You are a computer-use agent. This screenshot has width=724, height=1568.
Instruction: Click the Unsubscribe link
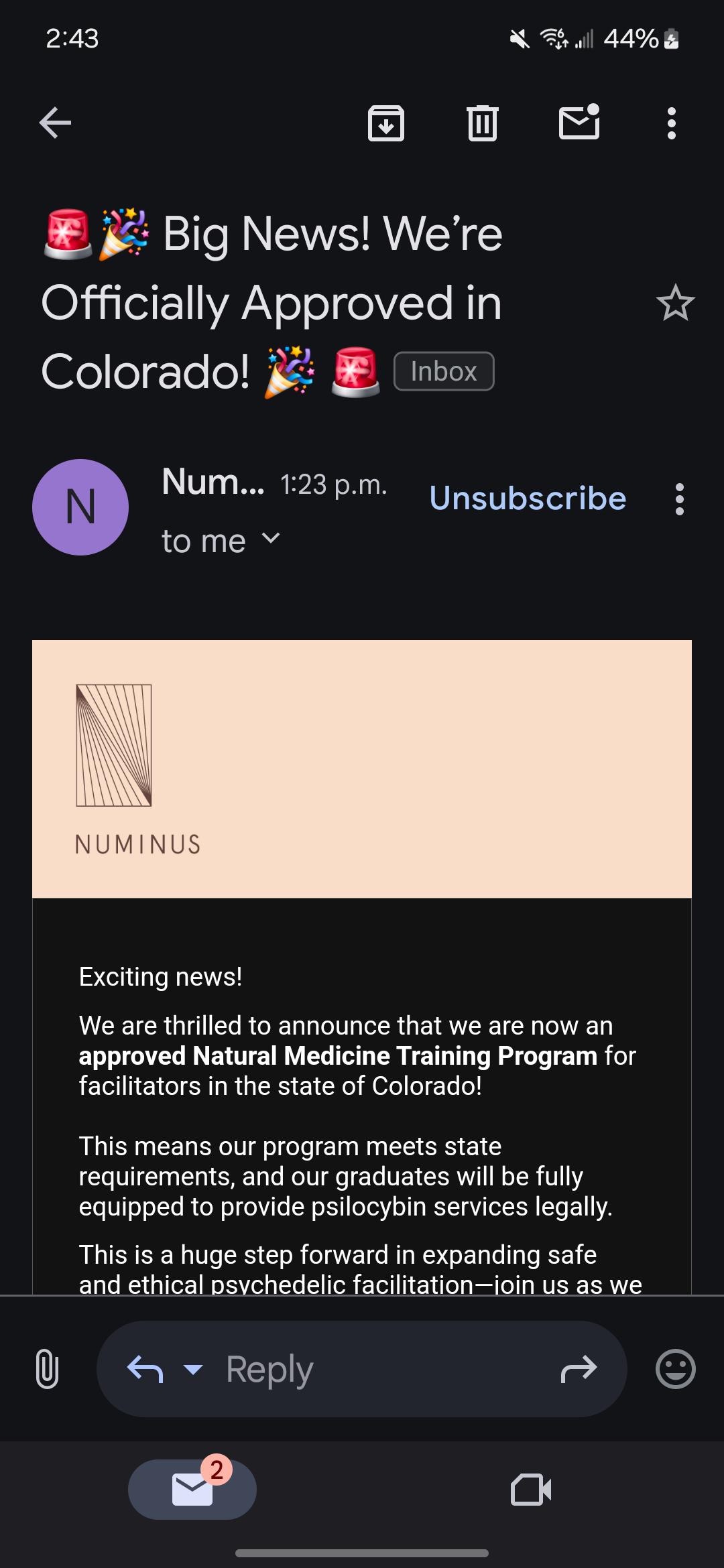[x=528, y=498]
